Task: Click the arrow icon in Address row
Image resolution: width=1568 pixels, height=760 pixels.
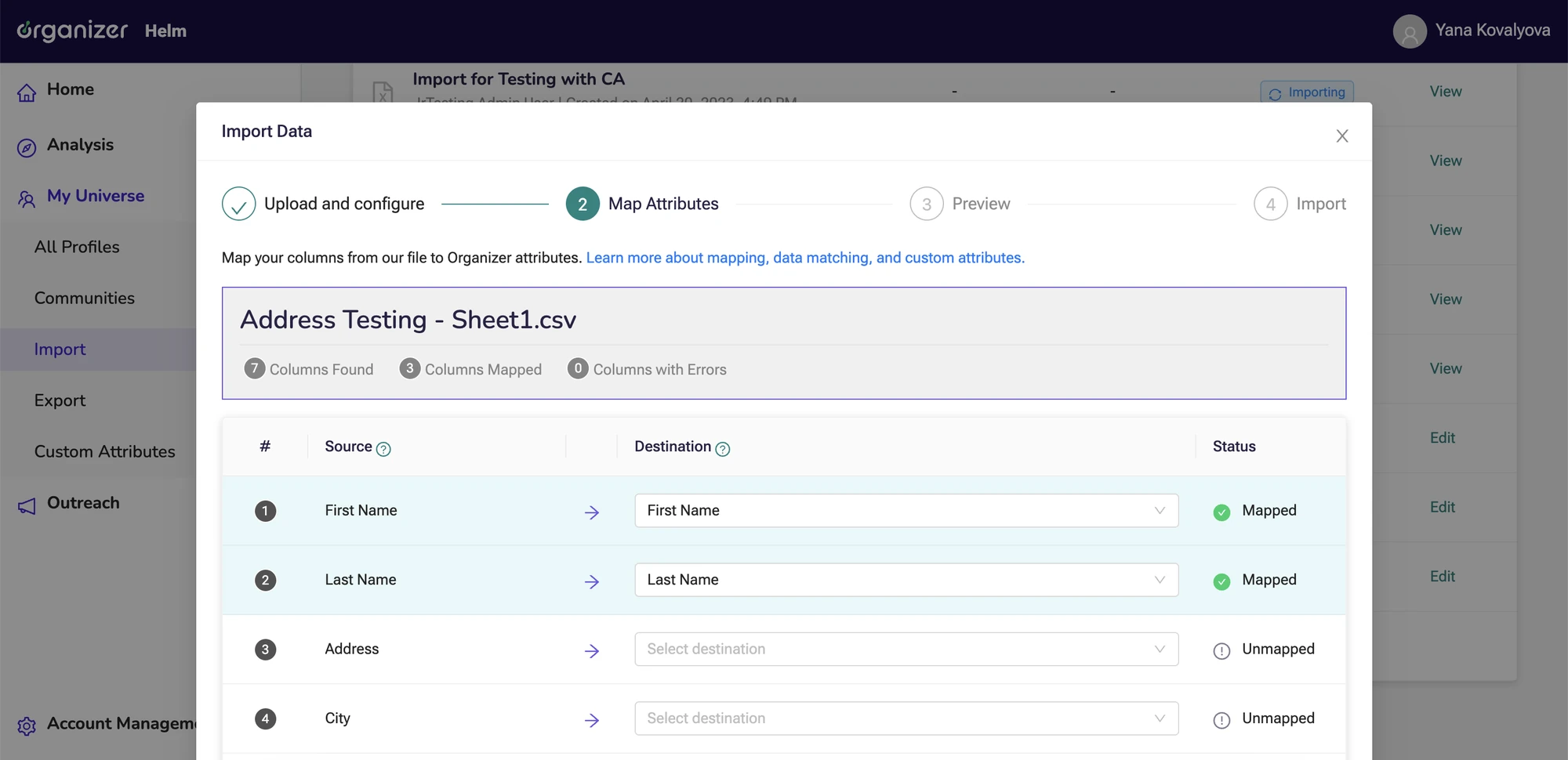Action: [592, 651]
